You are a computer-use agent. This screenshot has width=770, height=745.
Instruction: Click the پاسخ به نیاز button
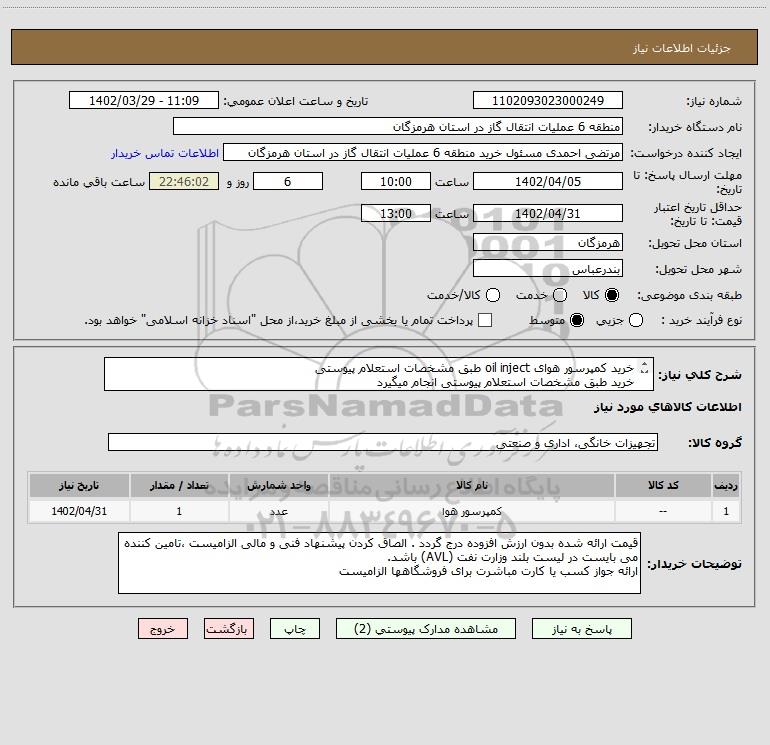click(582, 629)
